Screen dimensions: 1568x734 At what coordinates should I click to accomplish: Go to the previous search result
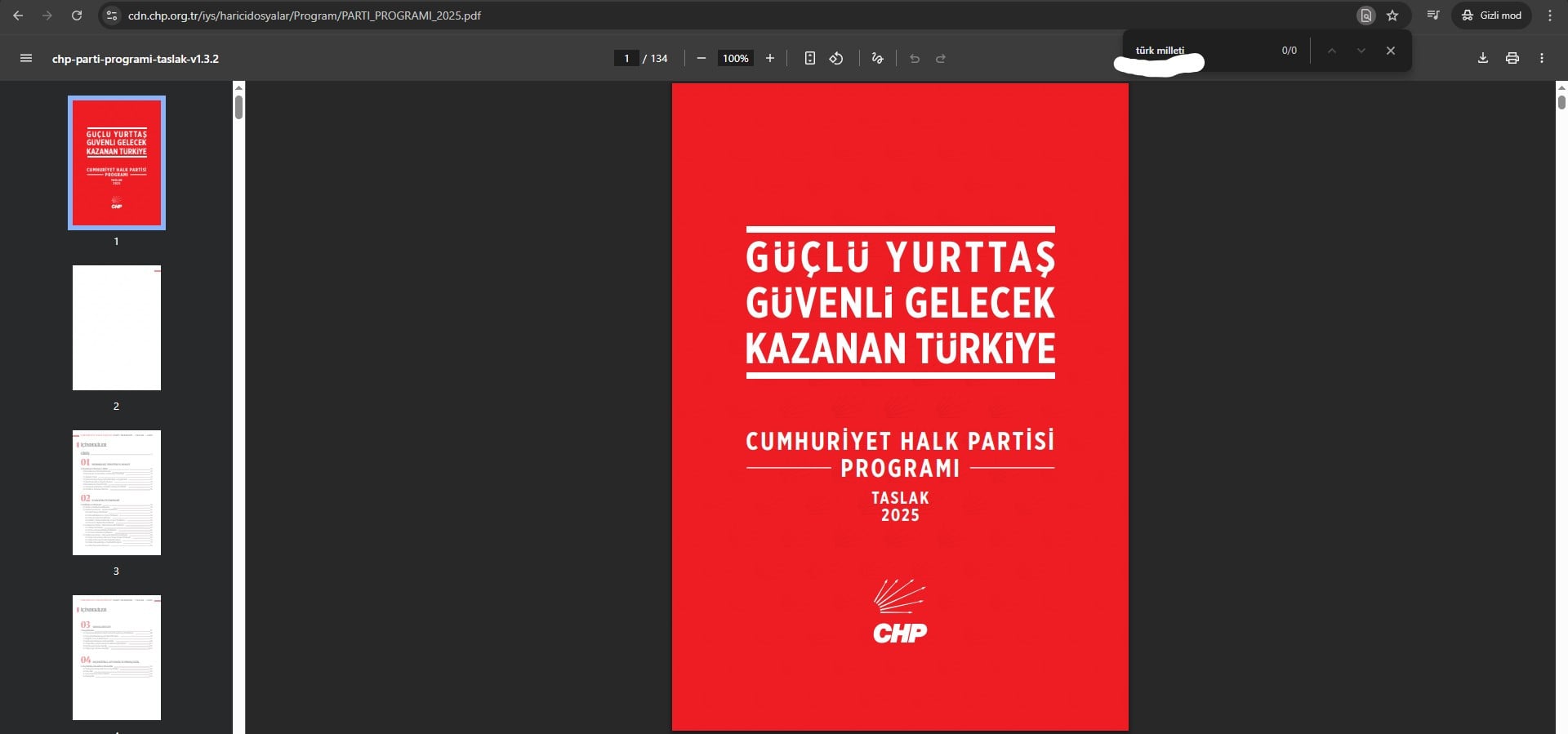(1331, 51)
